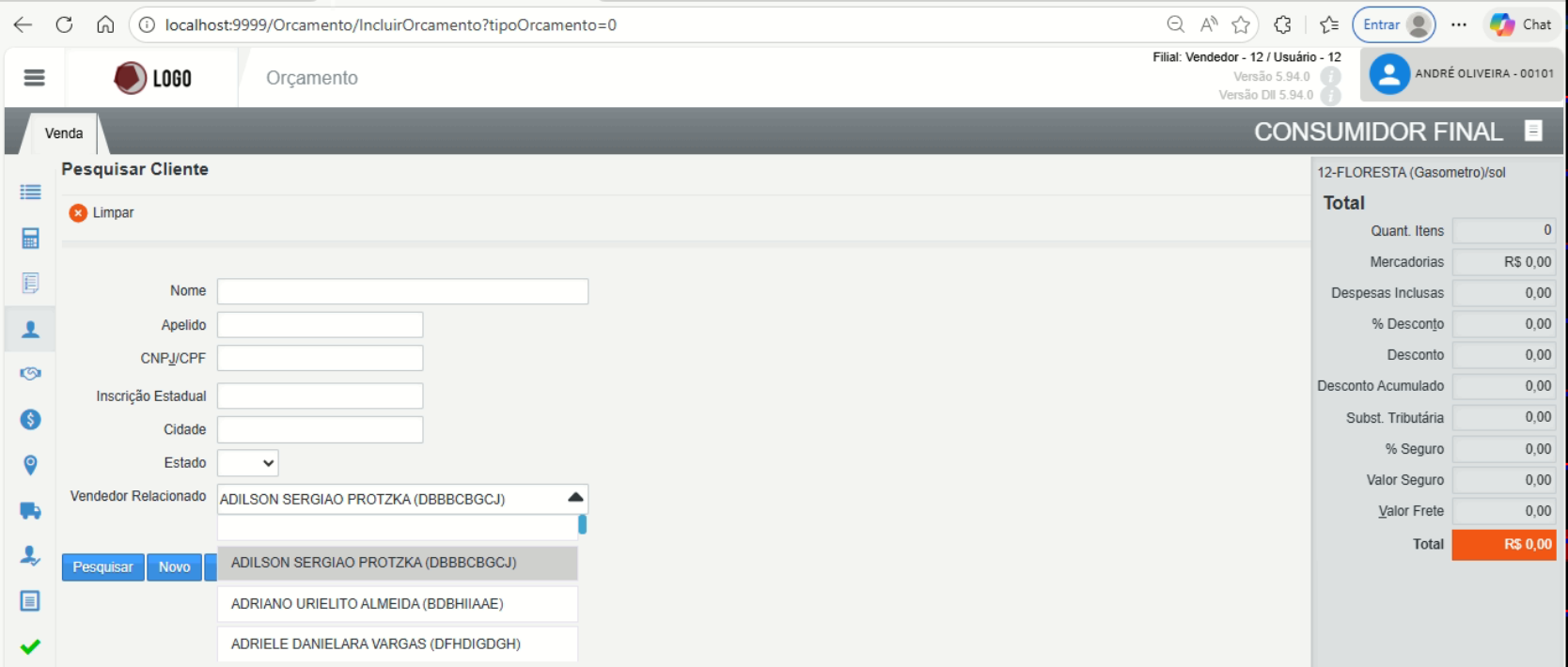1568x667 pixels.
Task: Click into the Nome input field
Action: [402, 291]
